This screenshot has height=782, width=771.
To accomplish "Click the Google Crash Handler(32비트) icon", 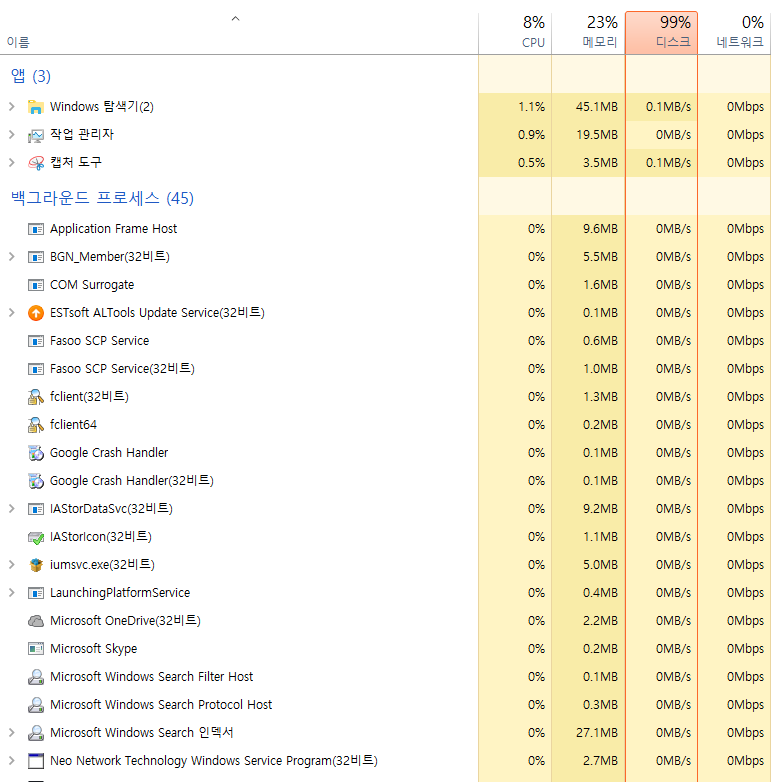I will pyautogui.click(x=35, y=481).
